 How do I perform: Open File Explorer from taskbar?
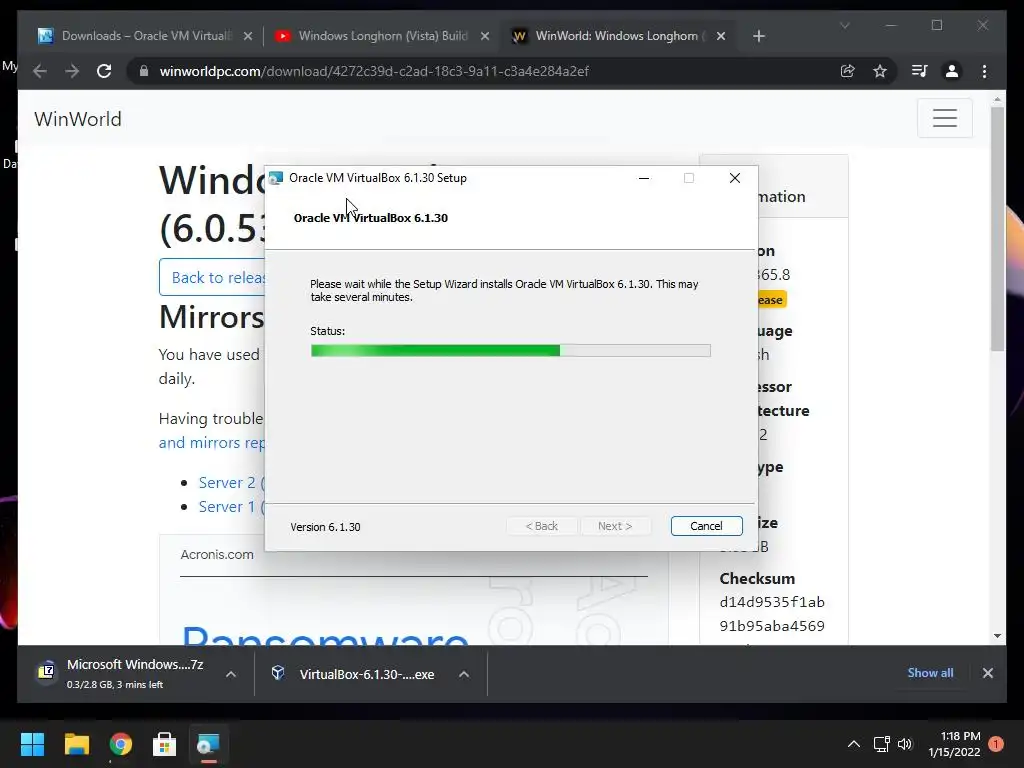pos(76,744)
